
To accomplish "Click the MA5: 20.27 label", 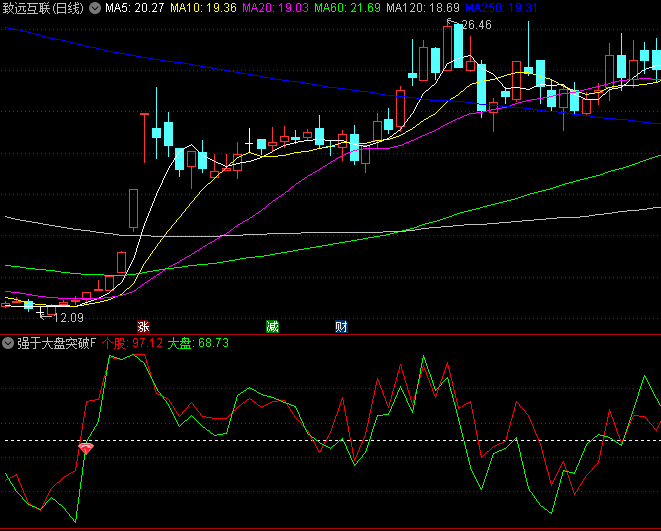I will (134, 8).
